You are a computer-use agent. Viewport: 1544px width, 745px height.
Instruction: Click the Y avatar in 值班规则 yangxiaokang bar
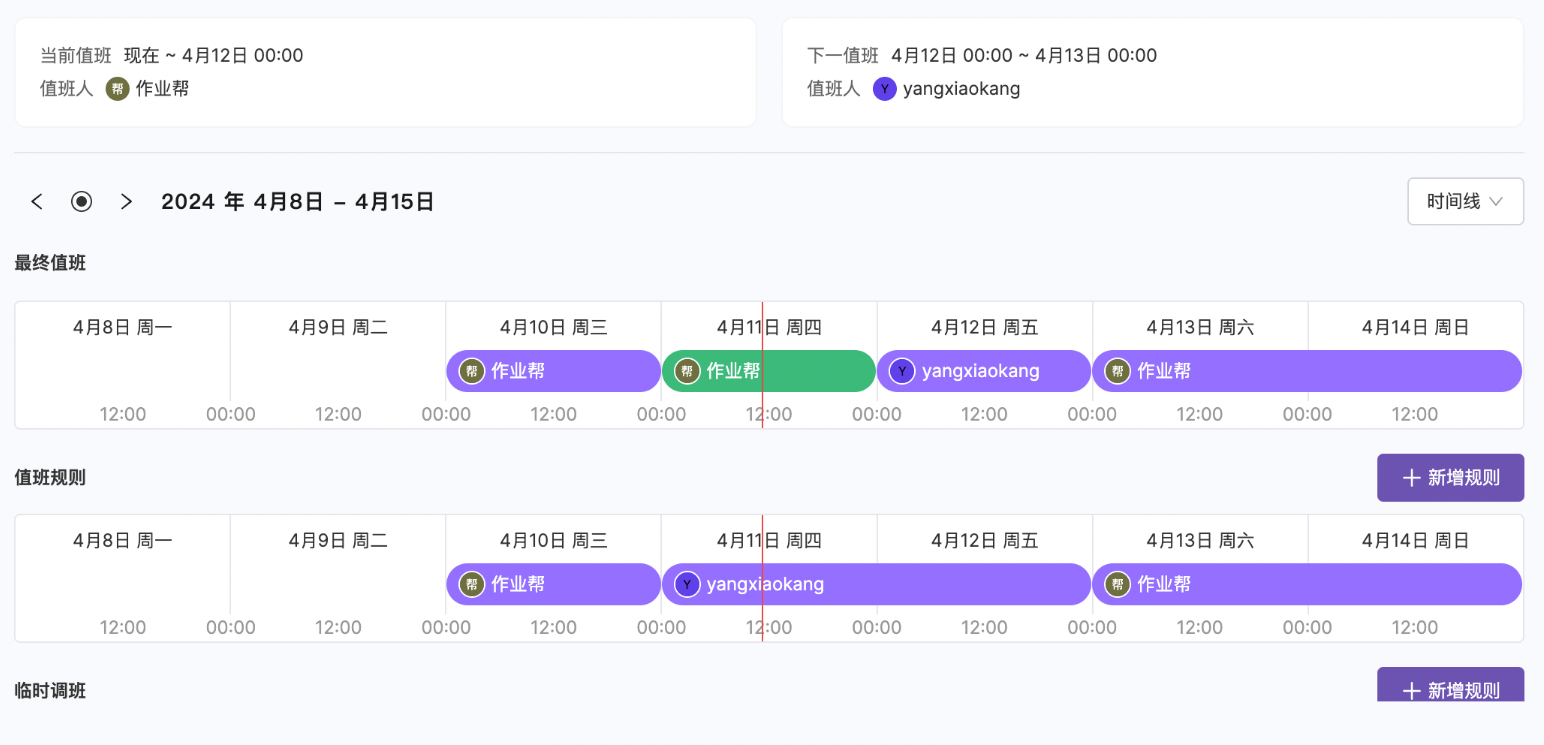point(687,584)
